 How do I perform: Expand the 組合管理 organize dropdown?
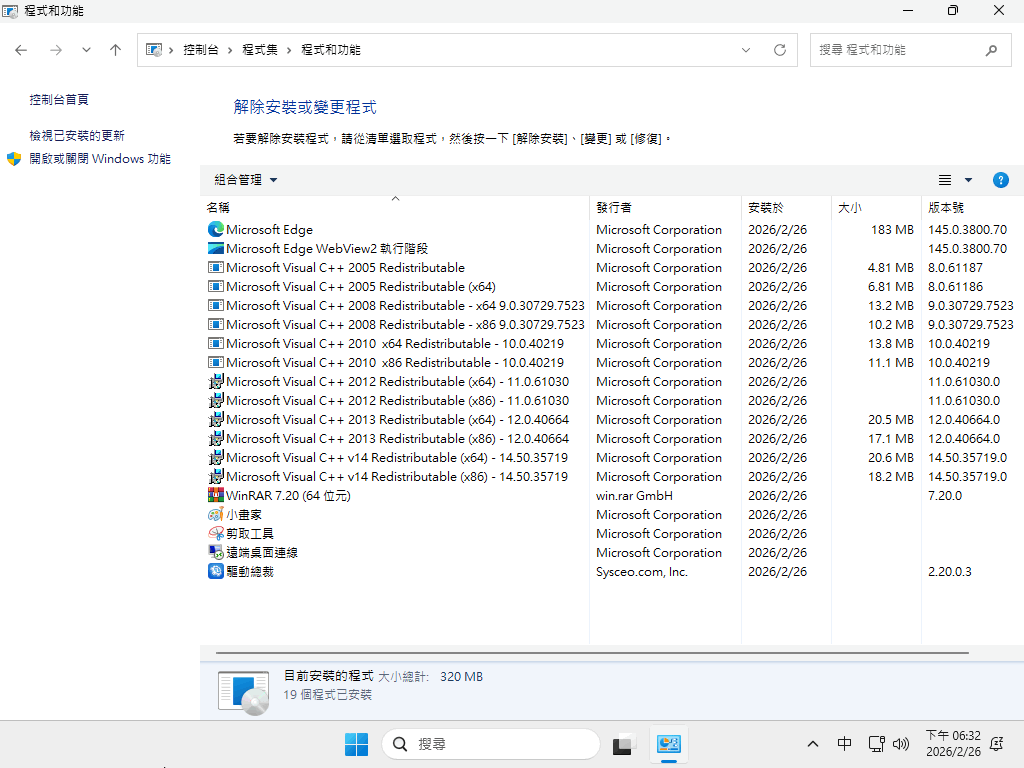246,180
